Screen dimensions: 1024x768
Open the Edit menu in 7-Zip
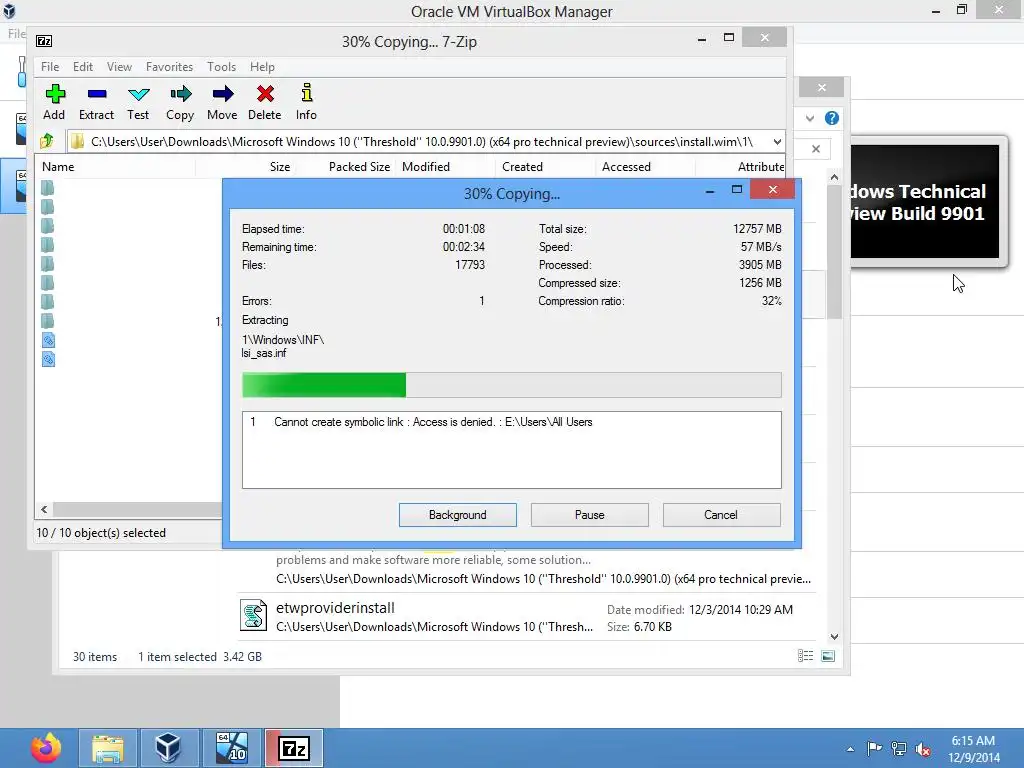tap(83, 67)
